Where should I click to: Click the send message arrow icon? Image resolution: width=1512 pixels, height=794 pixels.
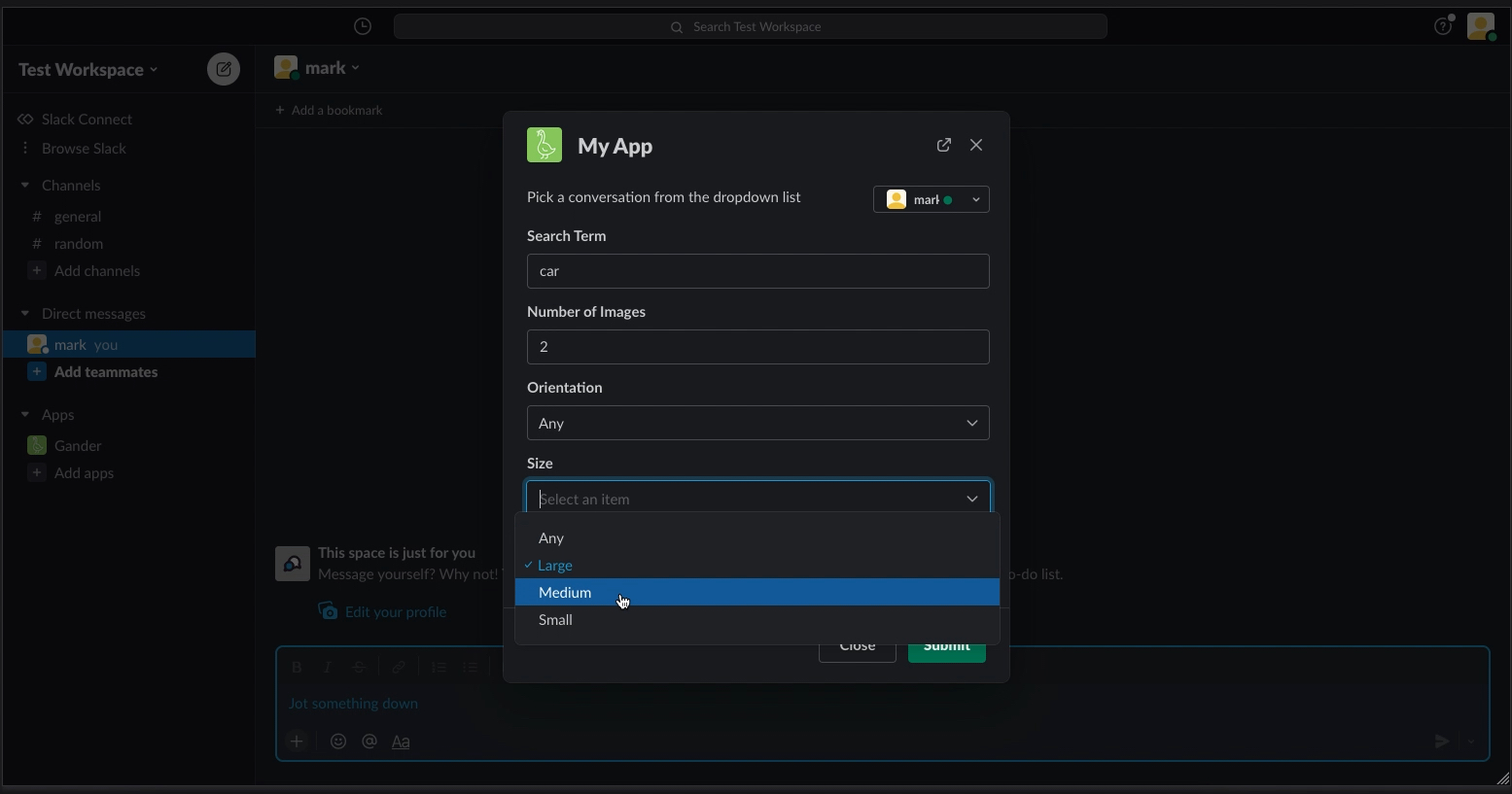[x=1442, y=742]
